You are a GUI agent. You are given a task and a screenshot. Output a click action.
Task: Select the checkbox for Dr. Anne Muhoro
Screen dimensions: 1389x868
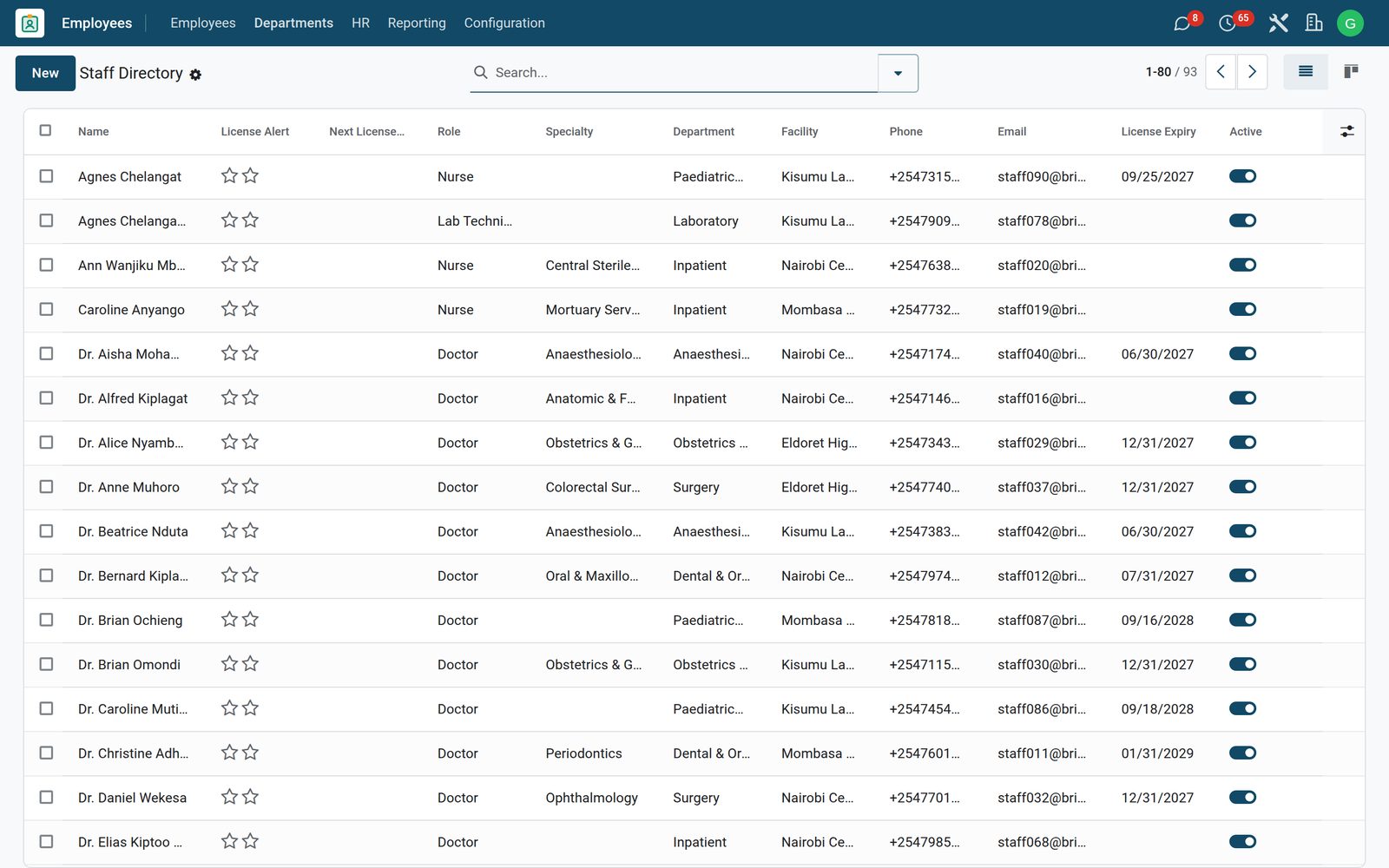click(46, 487)
